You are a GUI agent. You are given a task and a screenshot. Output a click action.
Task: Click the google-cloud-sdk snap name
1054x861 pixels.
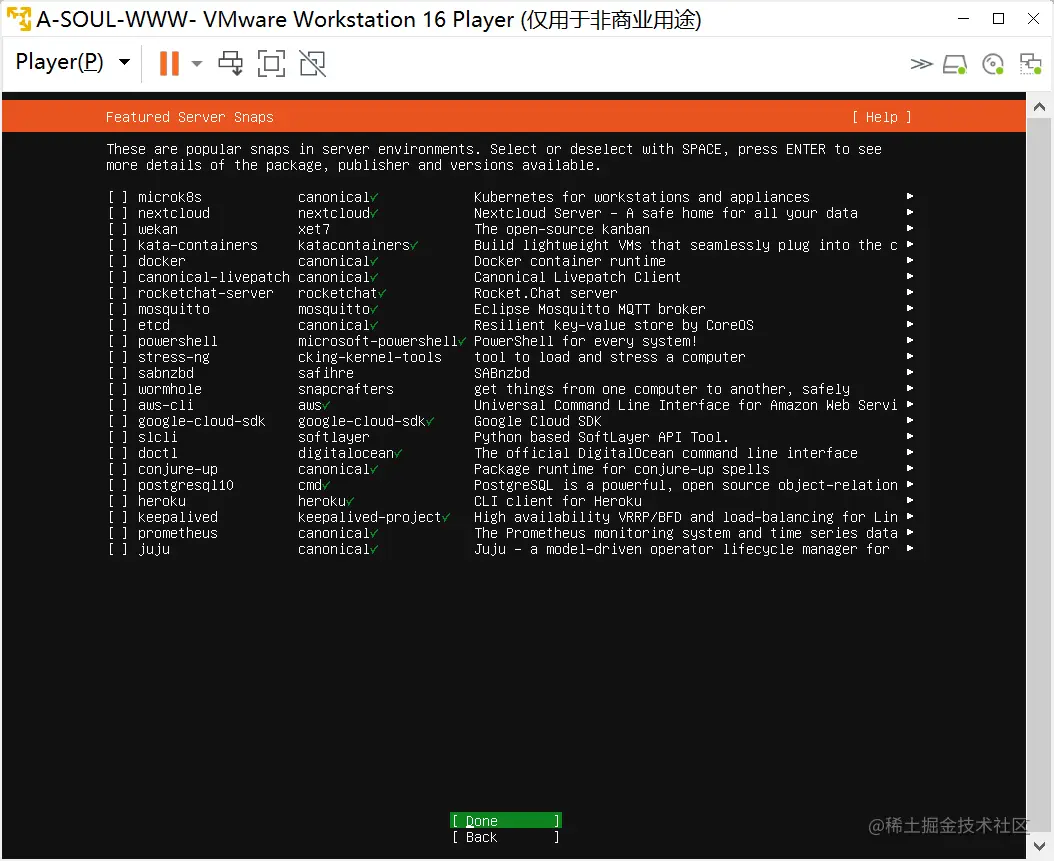pyautogui.click(x=201, y=421)
